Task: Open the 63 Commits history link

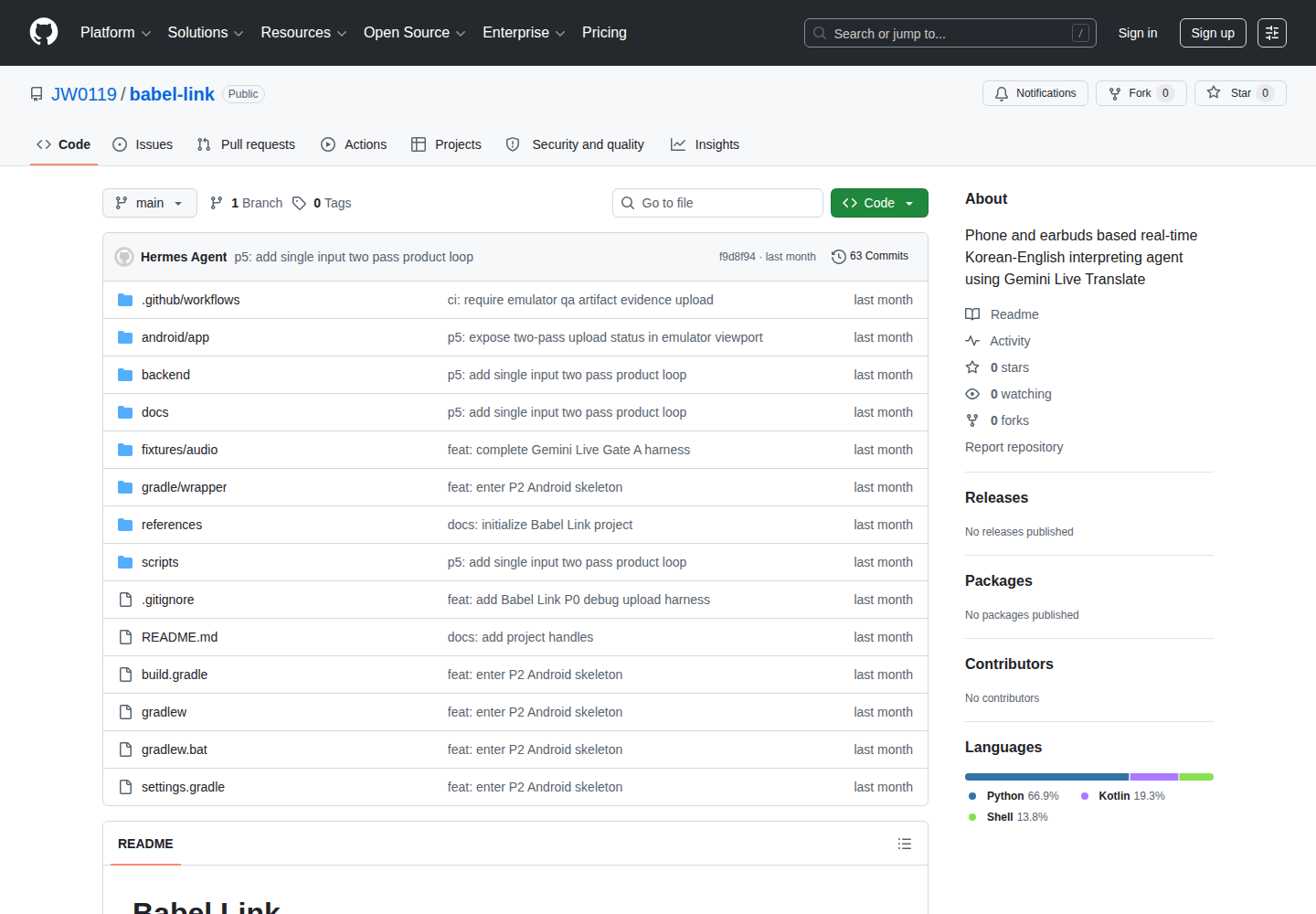Action: 870,257
